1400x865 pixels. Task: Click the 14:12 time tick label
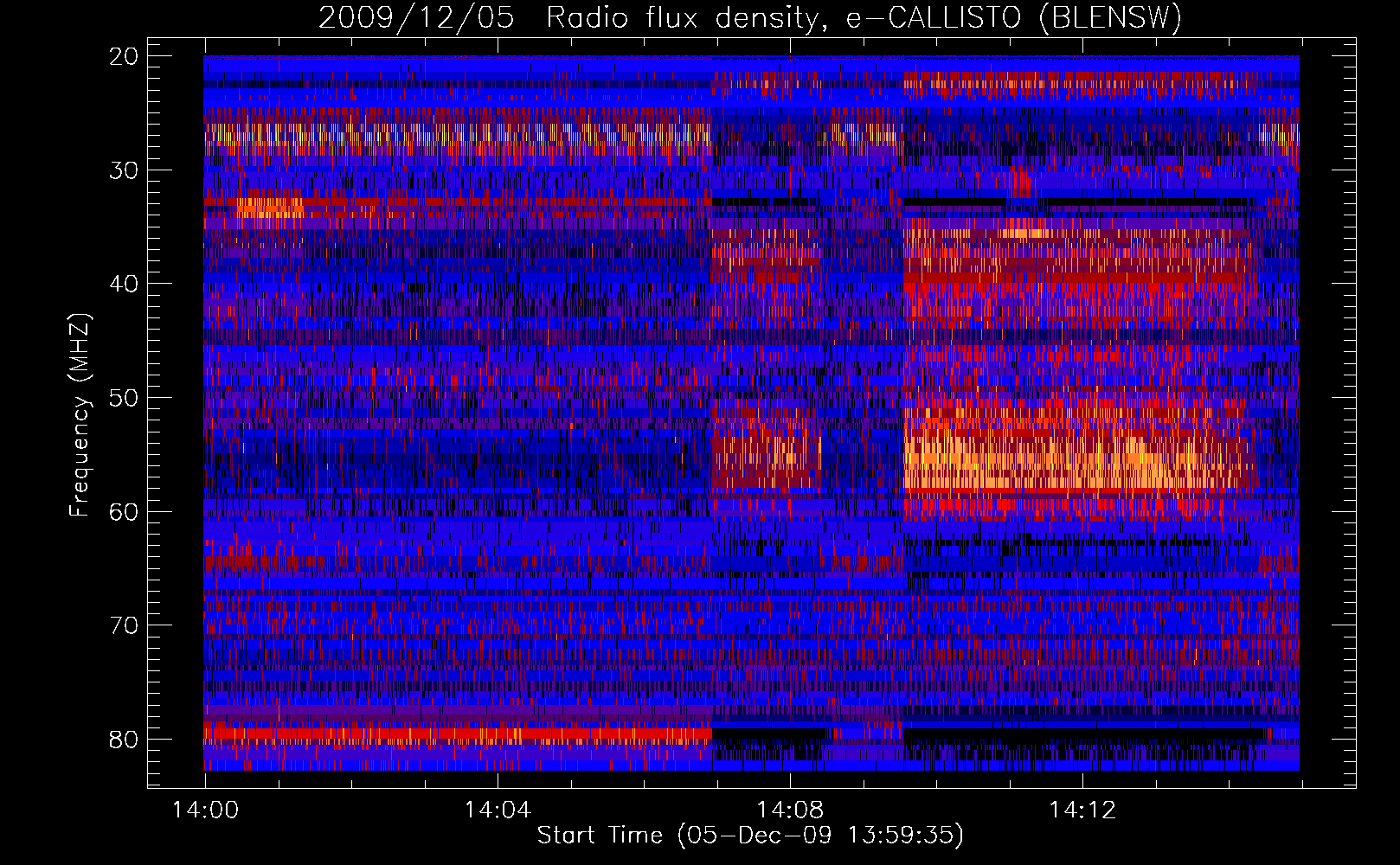tap(1082, 811)
